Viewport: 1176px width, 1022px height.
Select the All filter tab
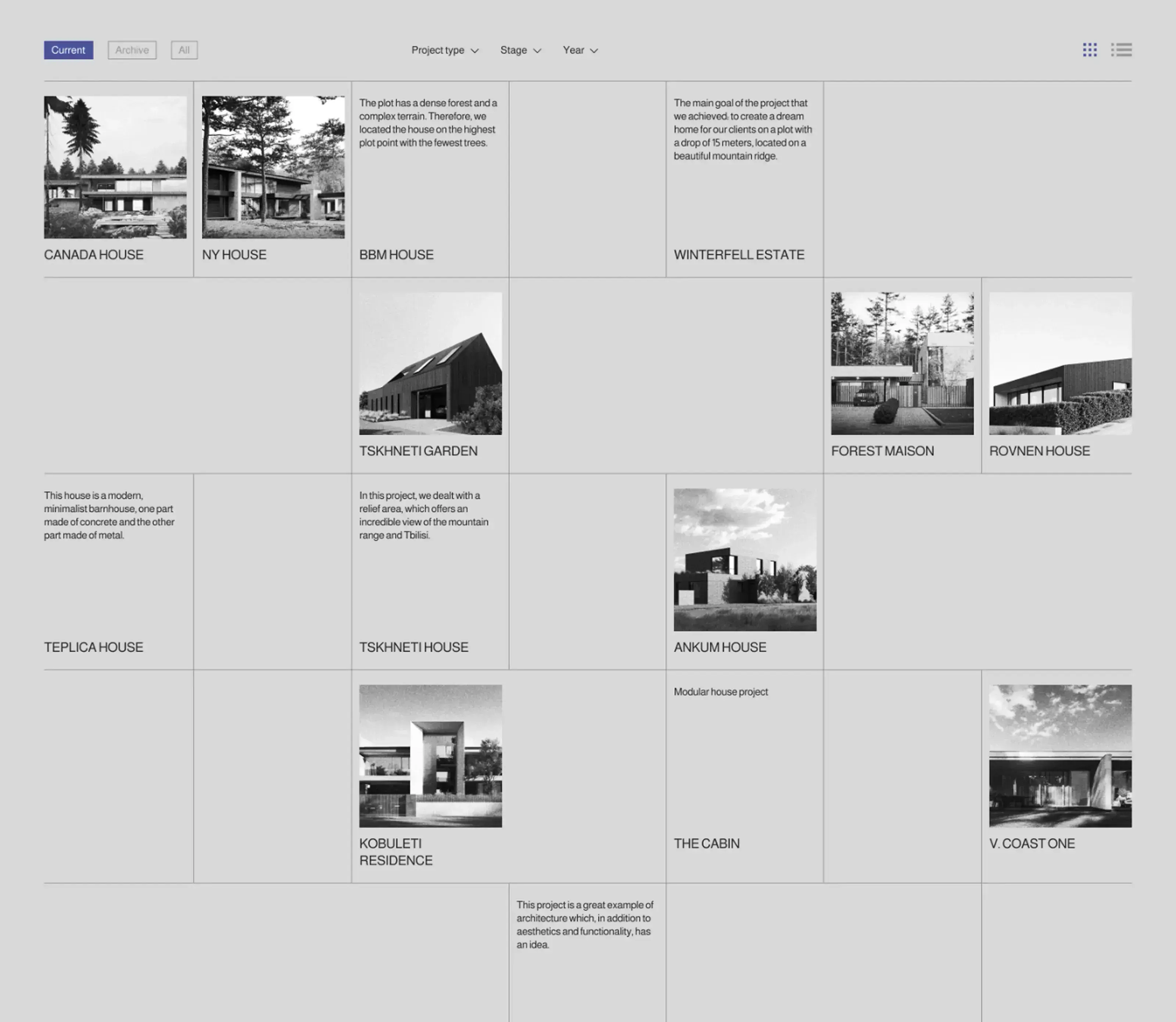pyautogui.click(x=184, y=50)
